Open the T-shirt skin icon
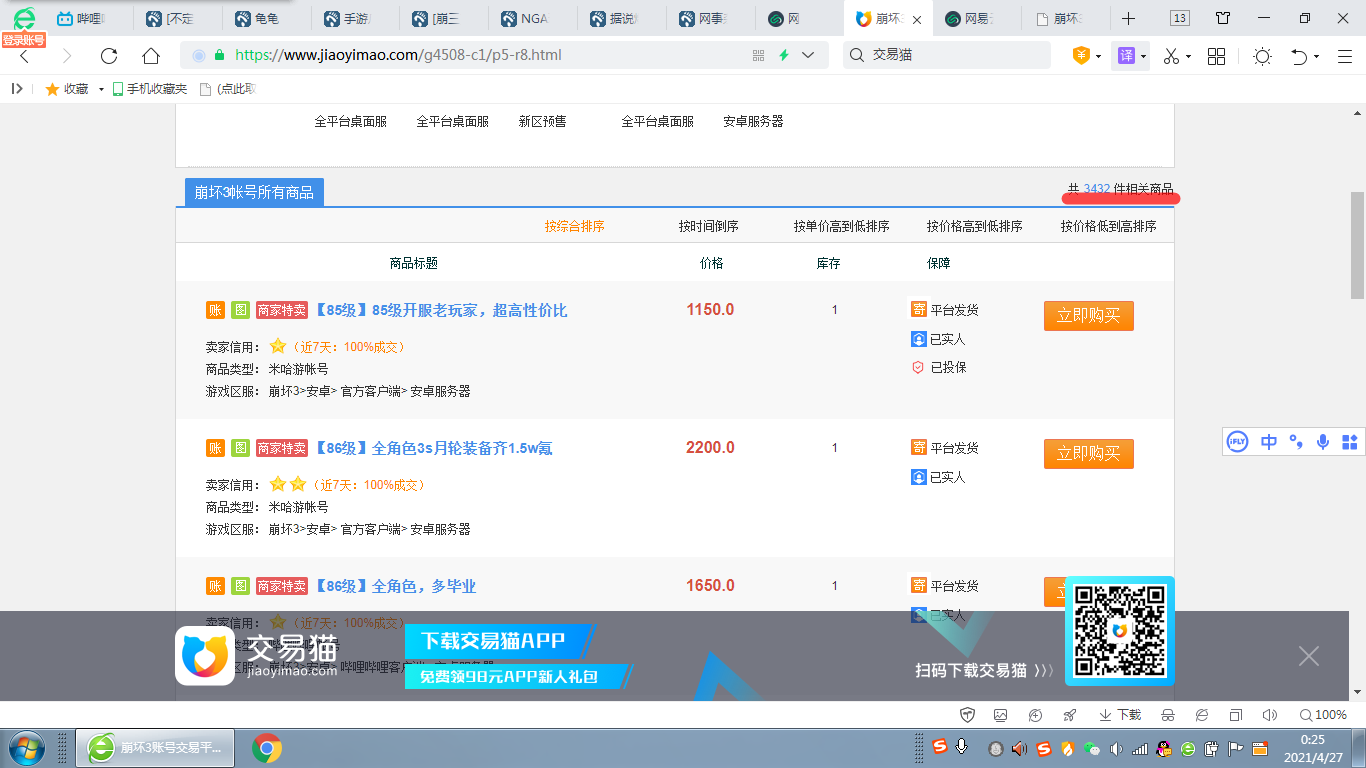This screenshot has height=768, width=1366. coord(1223,18)
